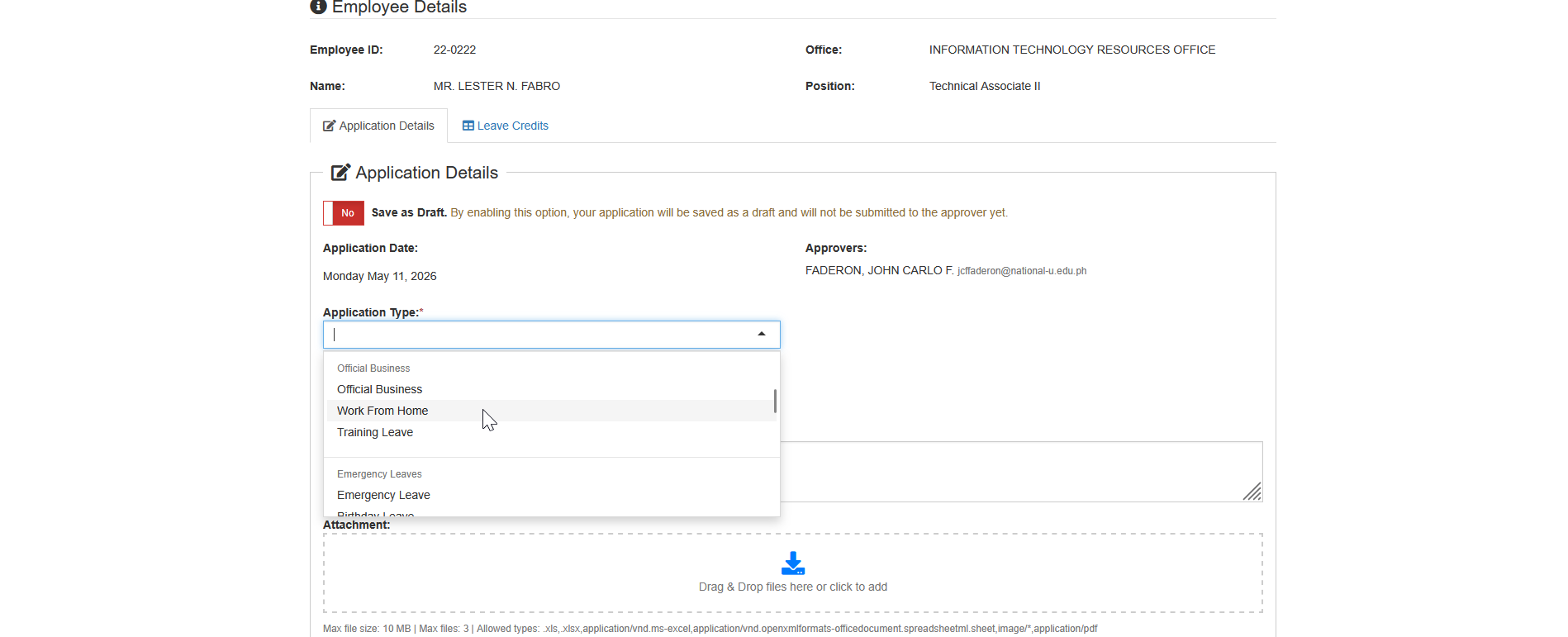
Task: Toggle the Save as Draft switch
Action: 344,213
